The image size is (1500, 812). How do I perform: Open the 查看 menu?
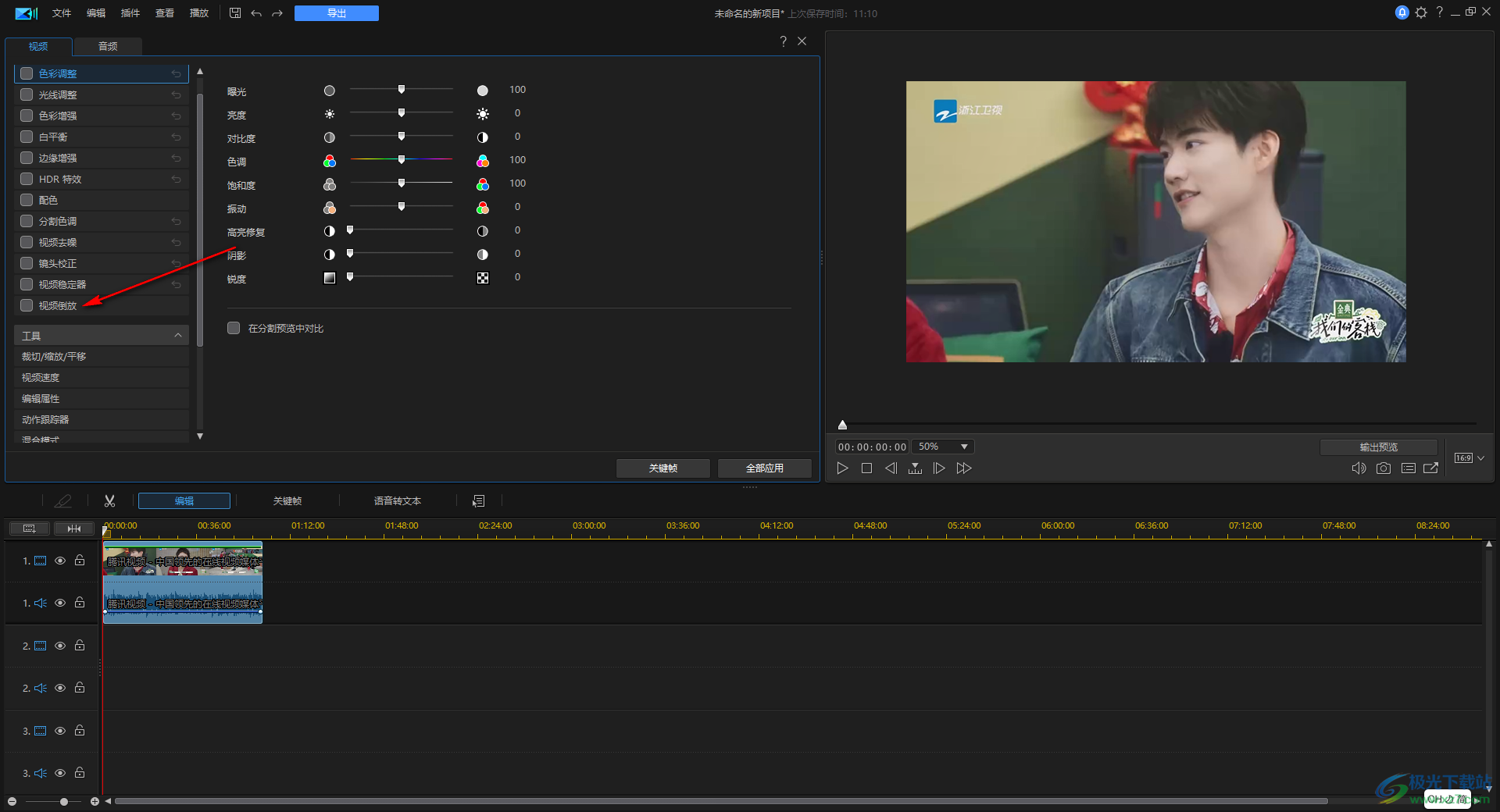(x=165, y=13)
